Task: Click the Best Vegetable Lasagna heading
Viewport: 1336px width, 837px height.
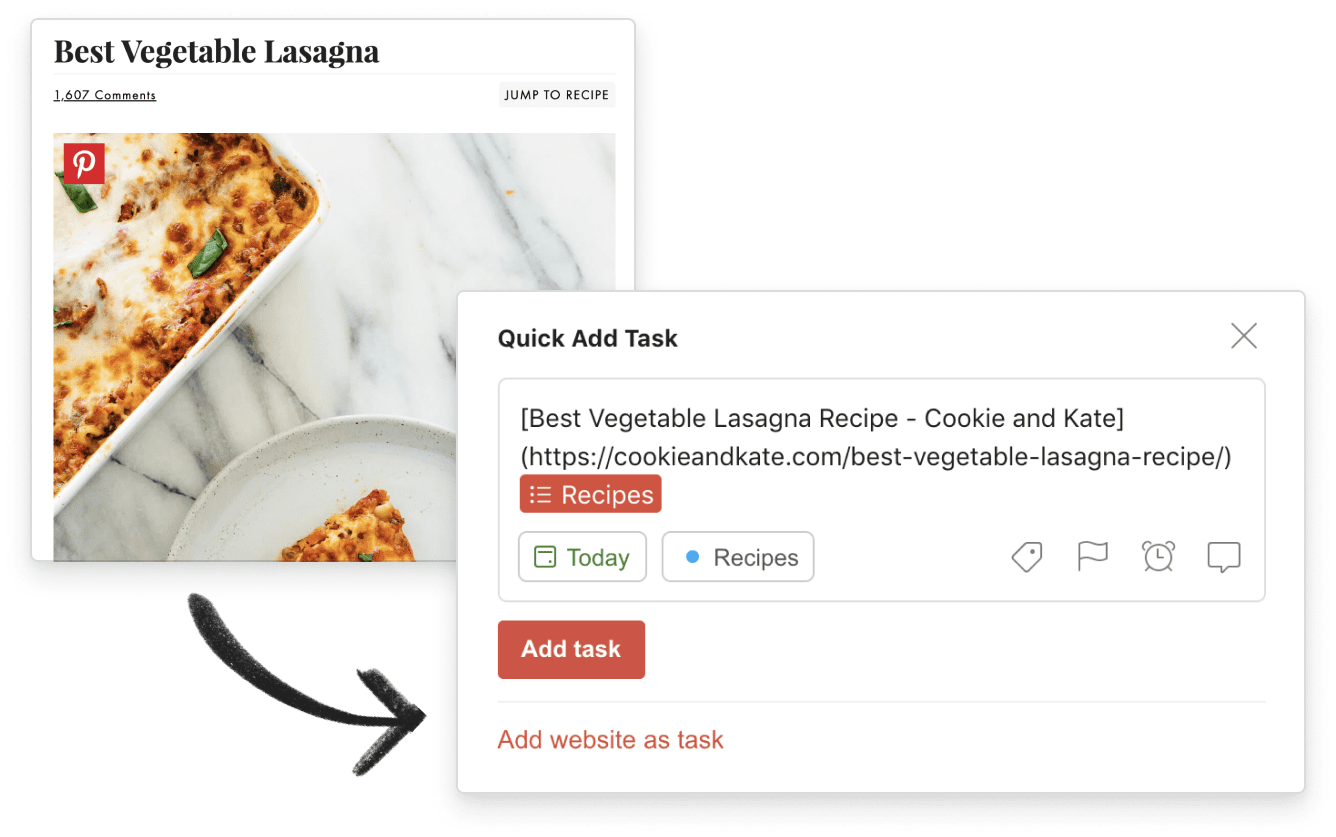Action: click(216, 50)
